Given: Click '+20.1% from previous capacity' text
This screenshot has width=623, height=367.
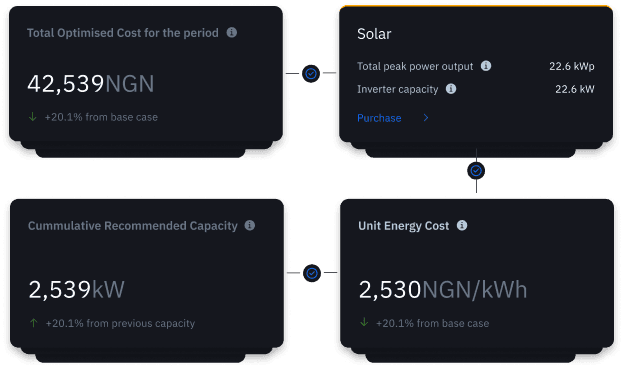Looking at the screenshot, I should coord(120,323).
